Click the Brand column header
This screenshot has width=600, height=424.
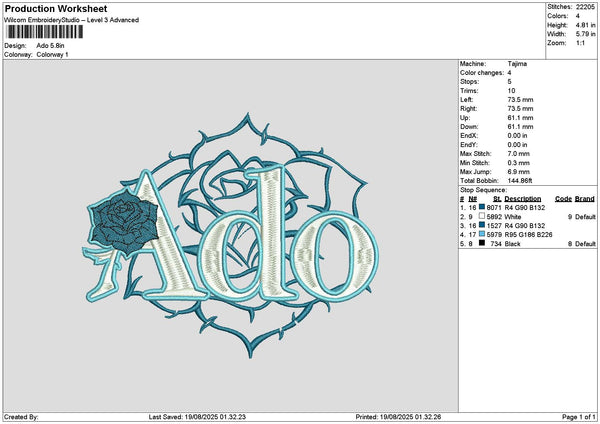pyautogui.click(x=583, y=198)
